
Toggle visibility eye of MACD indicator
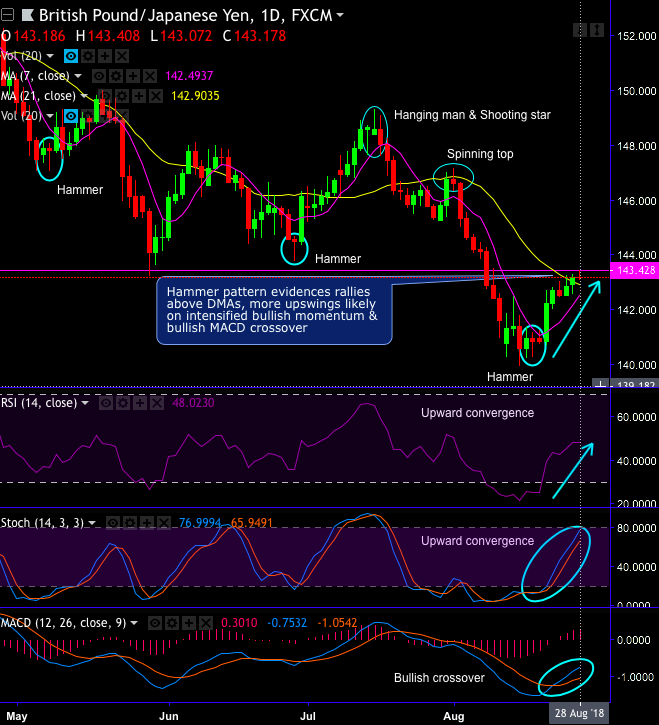click(x=155, y=623)
